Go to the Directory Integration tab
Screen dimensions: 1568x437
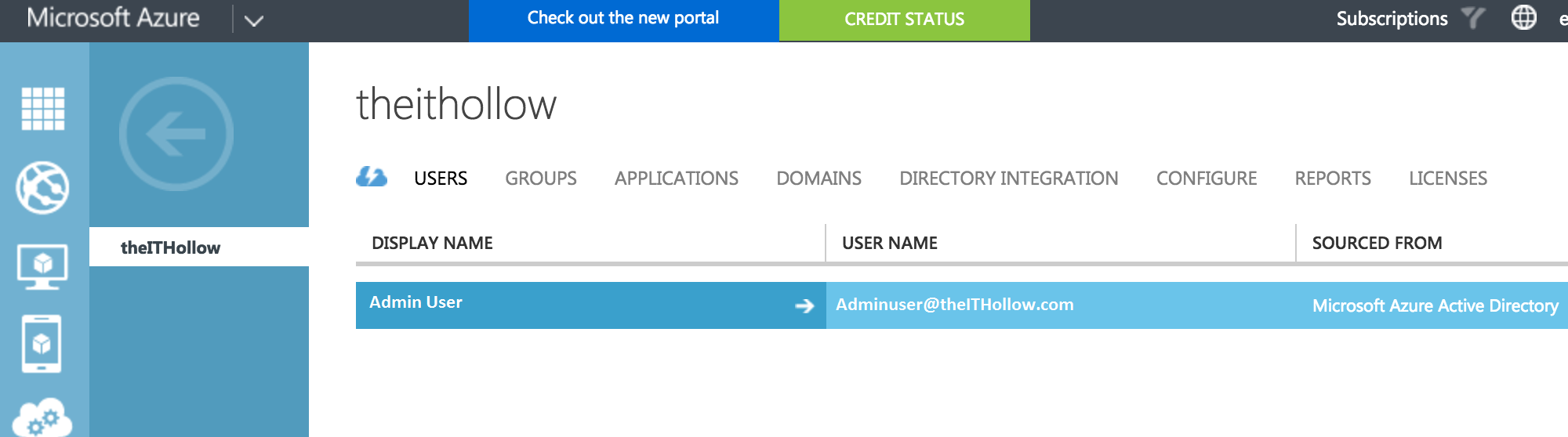pyautogui.click(x=1008, y=179)
